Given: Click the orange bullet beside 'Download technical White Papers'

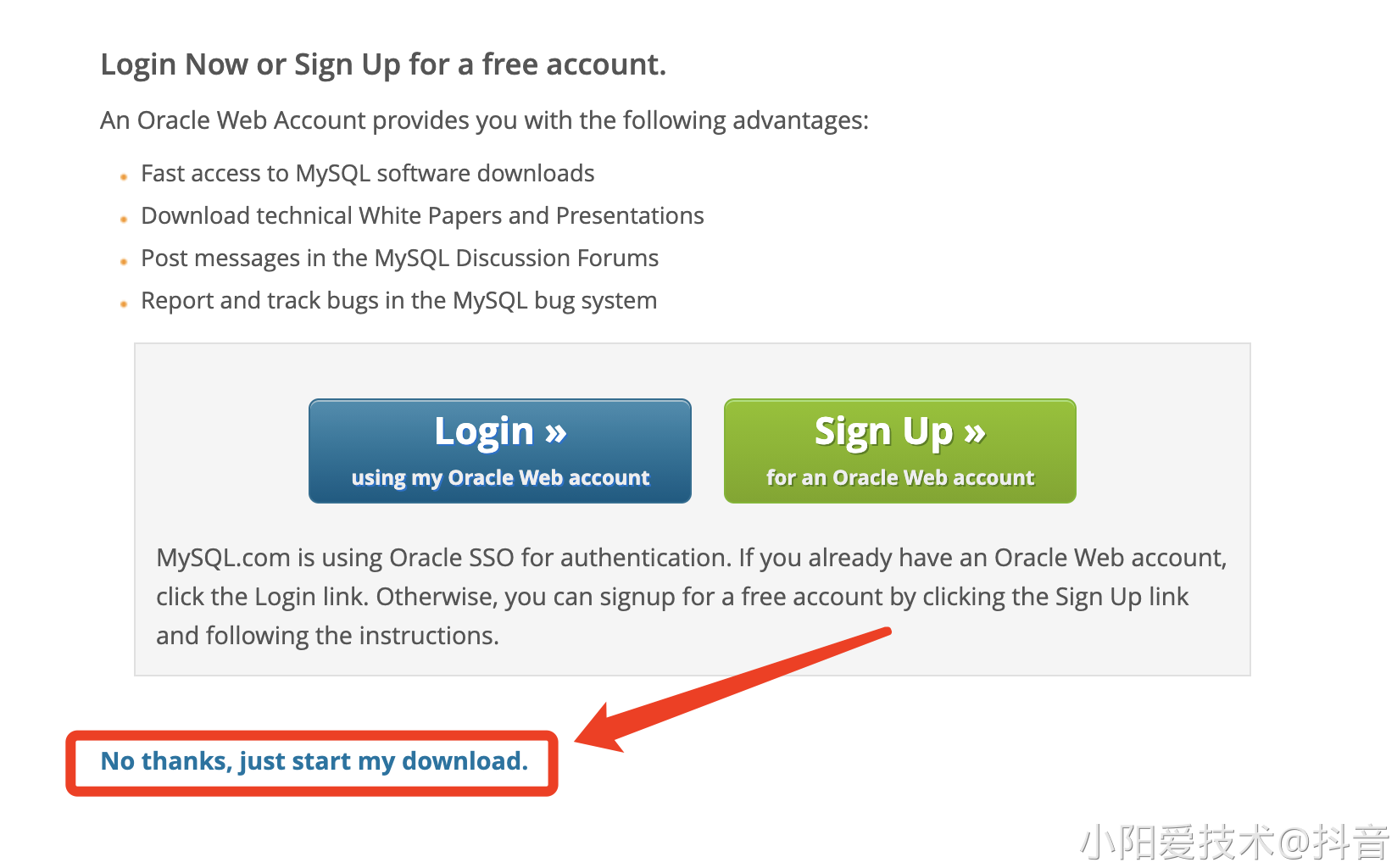Looking at the screenshot, I should click(124, 220).
